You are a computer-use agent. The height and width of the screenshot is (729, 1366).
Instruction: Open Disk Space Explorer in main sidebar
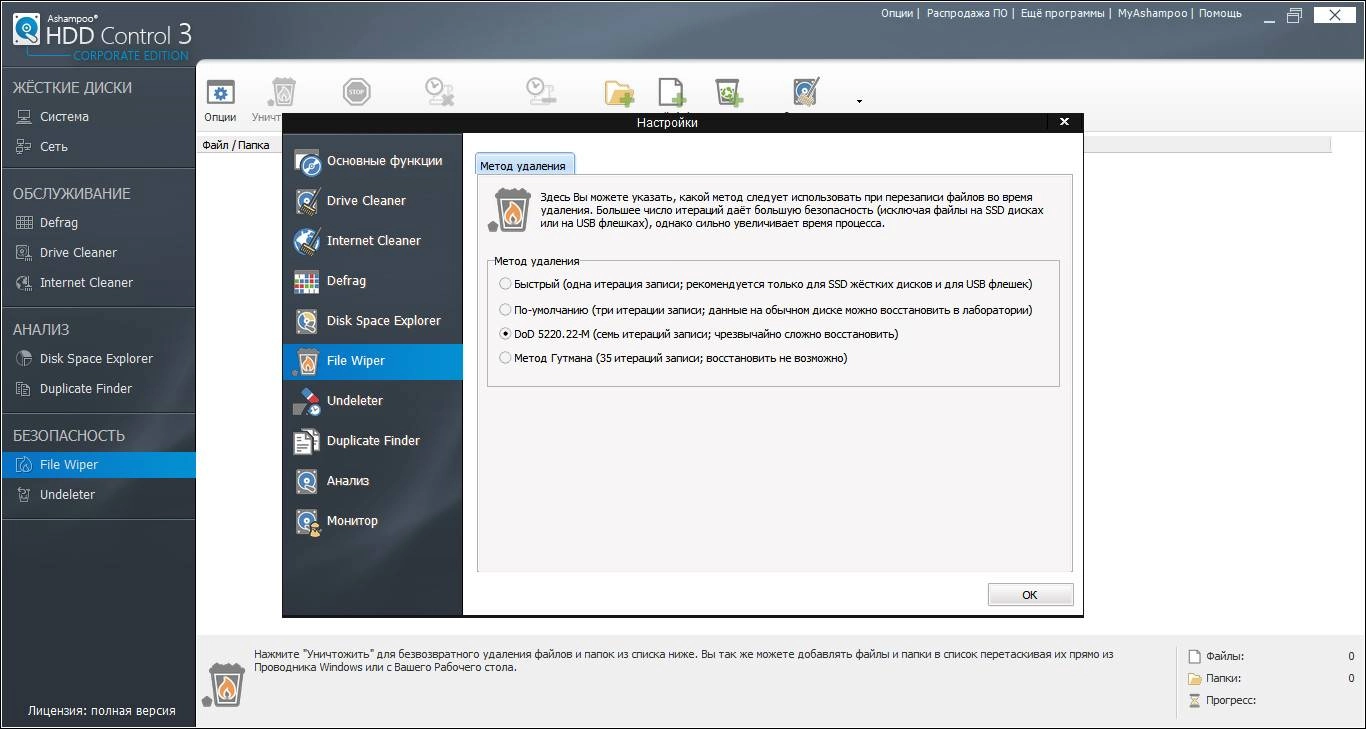point(98,359)
